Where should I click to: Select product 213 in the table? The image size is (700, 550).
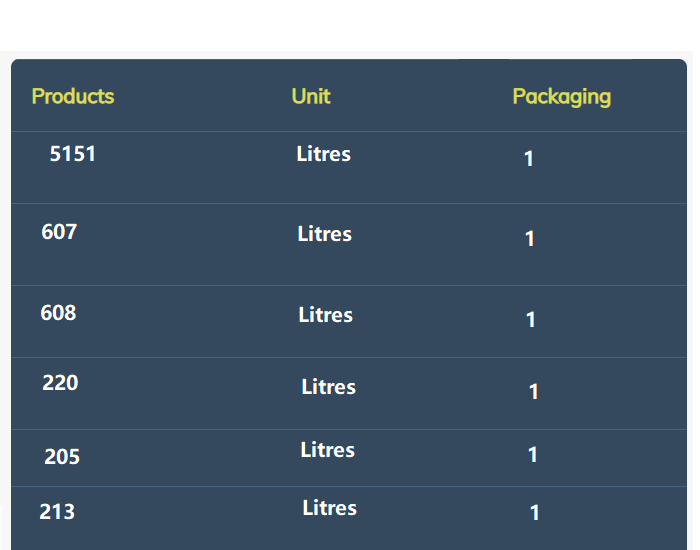57,512
